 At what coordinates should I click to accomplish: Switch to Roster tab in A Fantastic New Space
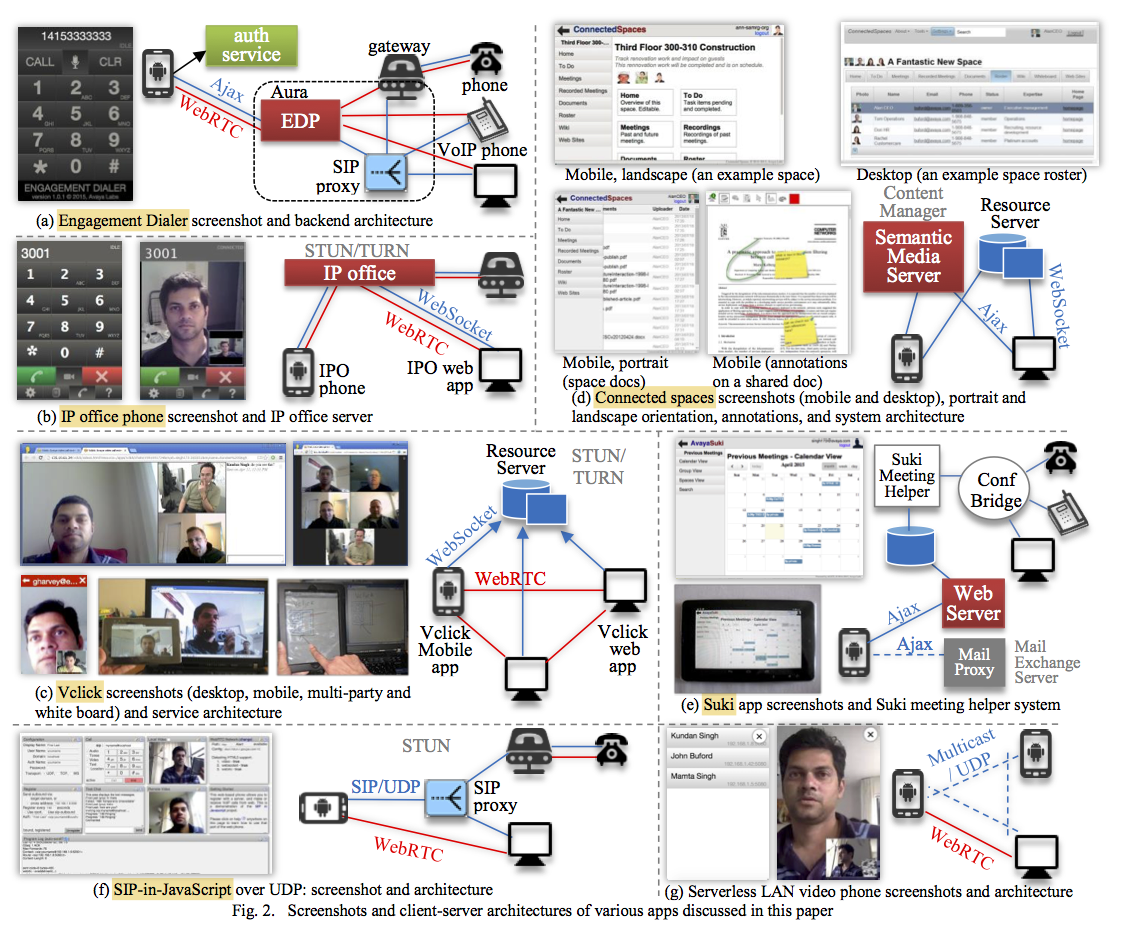pyautogui.click(x=1001, y=75)
